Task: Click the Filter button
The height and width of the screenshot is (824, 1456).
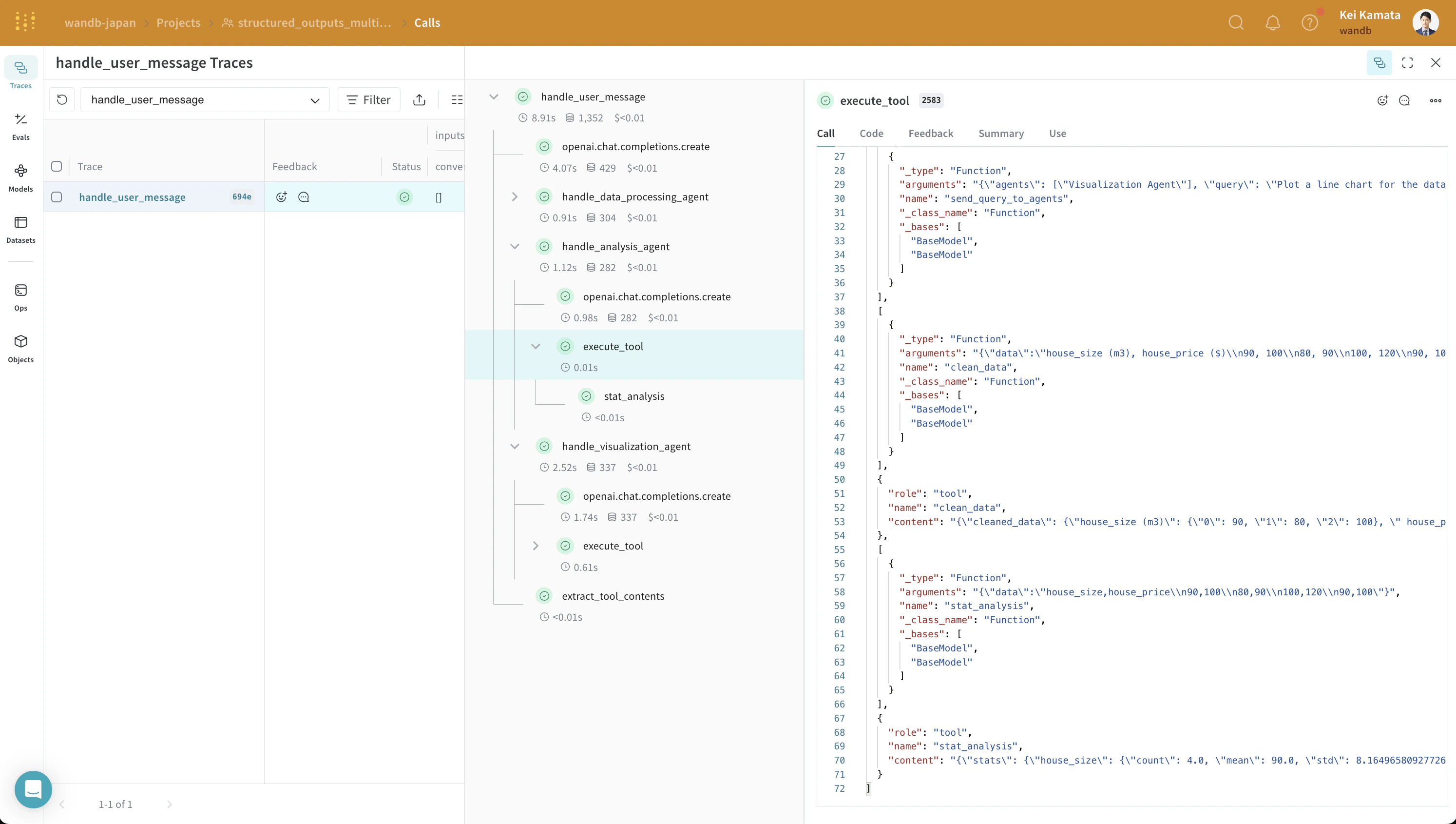Action: pyautogui.click(x=369, y=99)
